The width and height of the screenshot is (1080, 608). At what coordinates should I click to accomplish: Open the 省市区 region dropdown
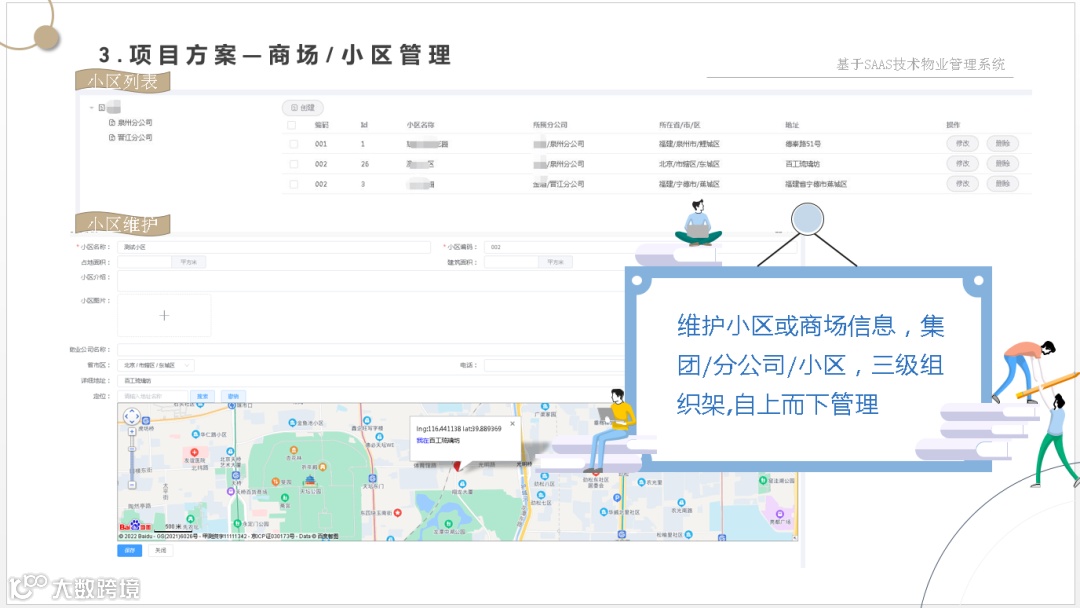pos(156,365)
